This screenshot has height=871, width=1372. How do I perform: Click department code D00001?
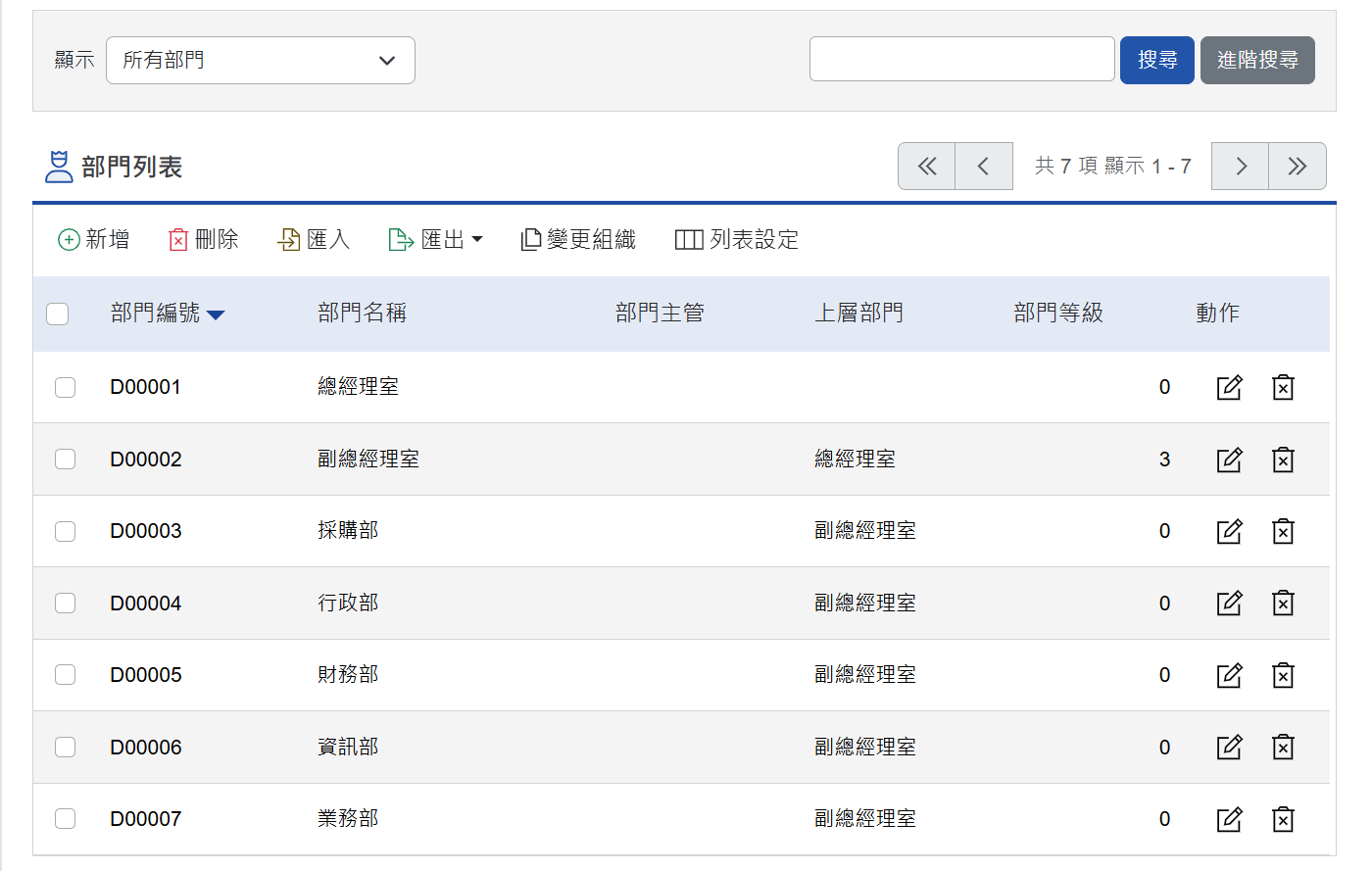click(x=145, y=387)
